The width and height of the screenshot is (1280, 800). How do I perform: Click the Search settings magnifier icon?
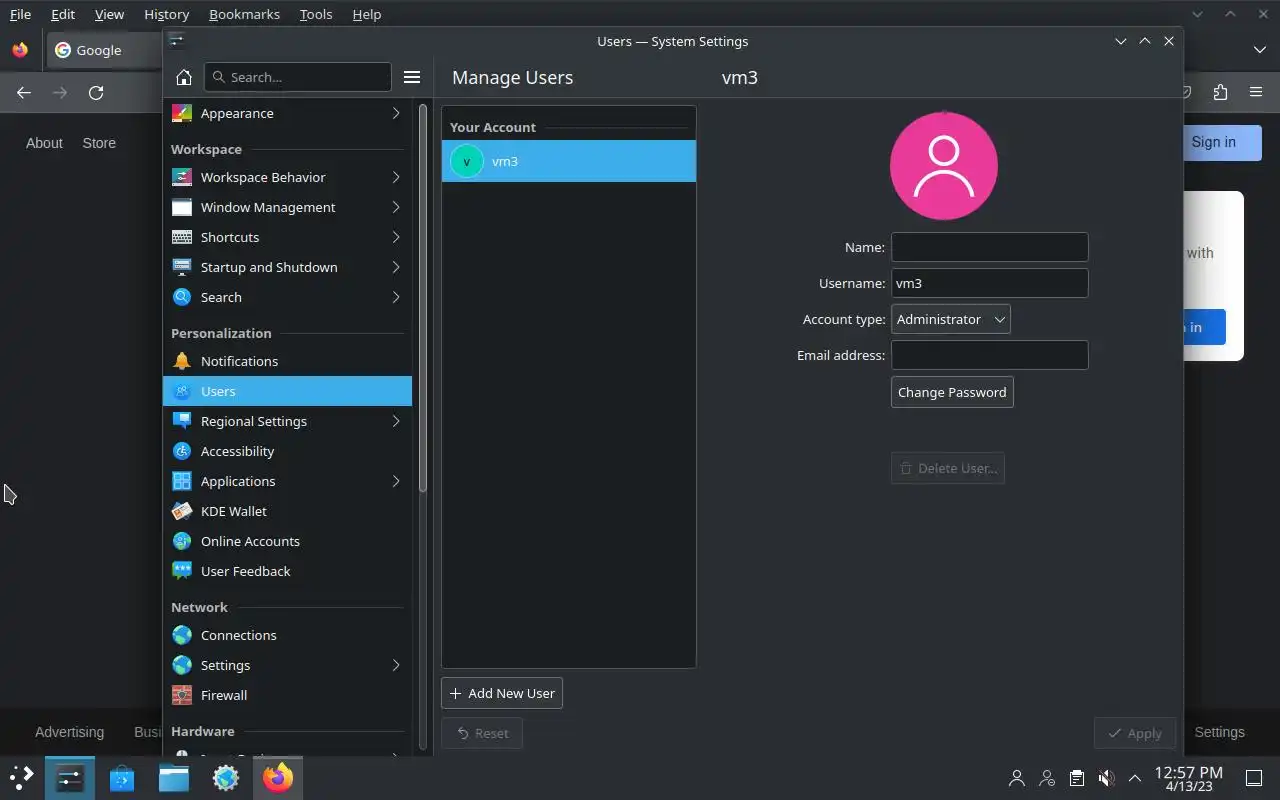coord(182,297)
